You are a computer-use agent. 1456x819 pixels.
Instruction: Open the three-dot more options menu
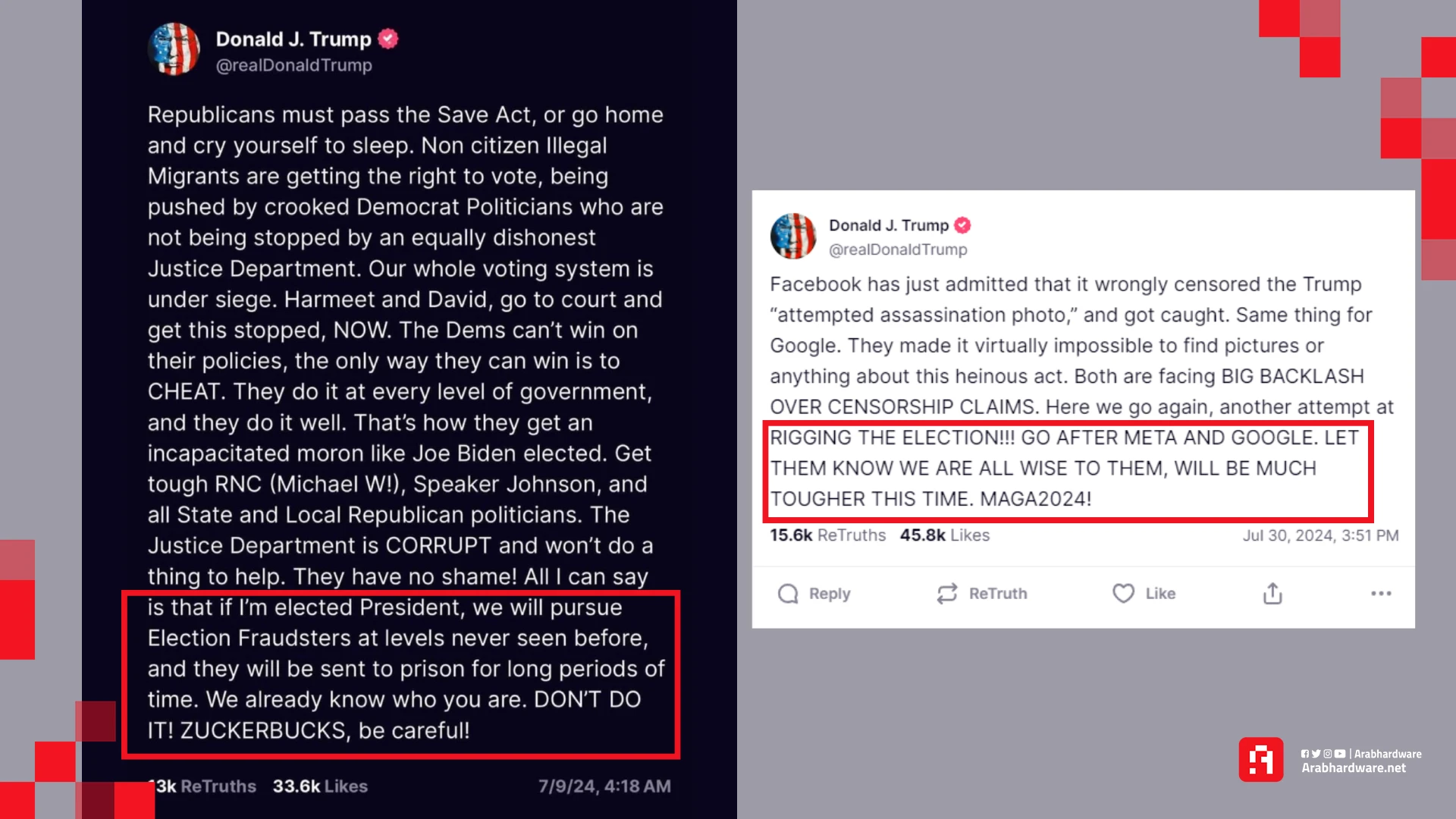click(1381, 594)
